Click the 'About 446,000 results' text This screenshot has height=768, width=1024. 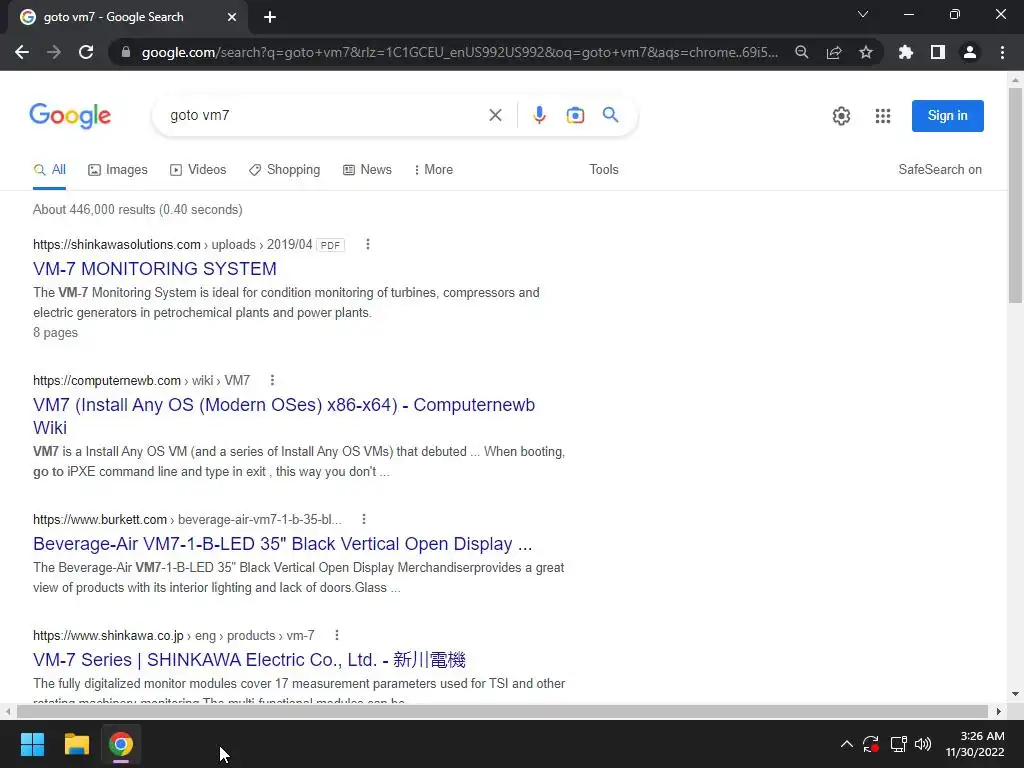pos(138,210)
